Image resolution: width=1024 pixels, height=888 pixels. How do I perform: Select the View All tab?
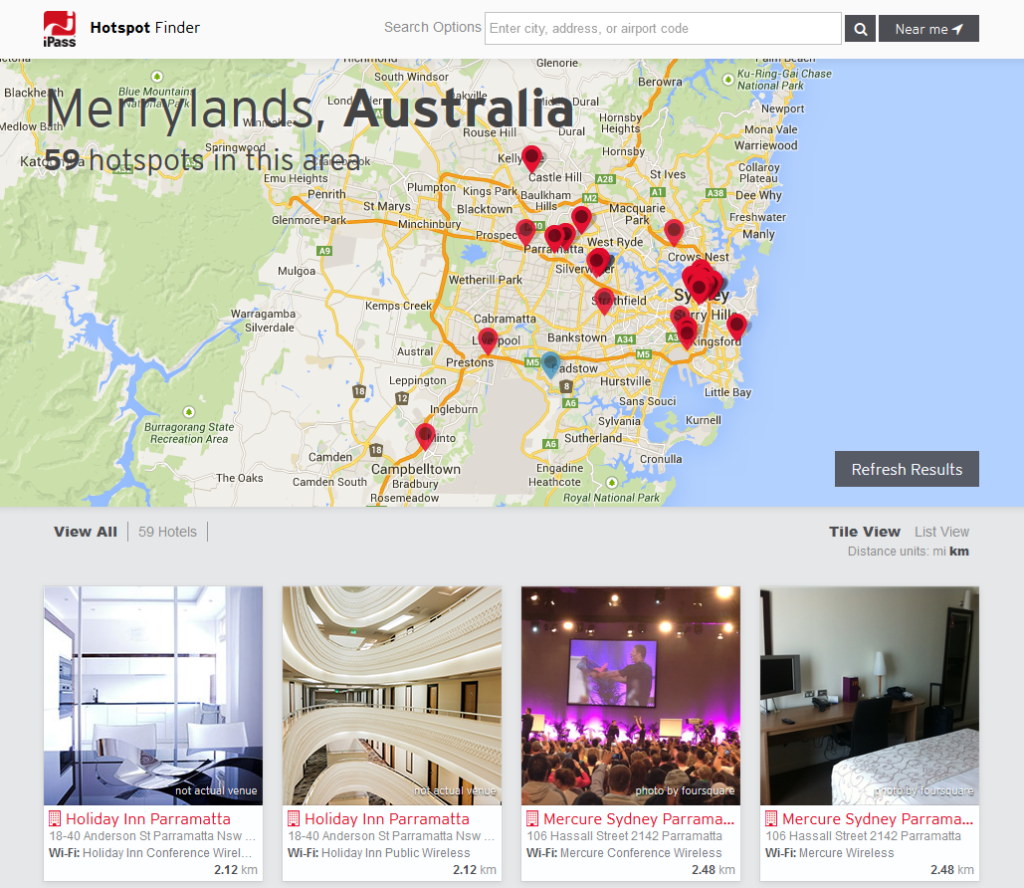tap(86, 531)
